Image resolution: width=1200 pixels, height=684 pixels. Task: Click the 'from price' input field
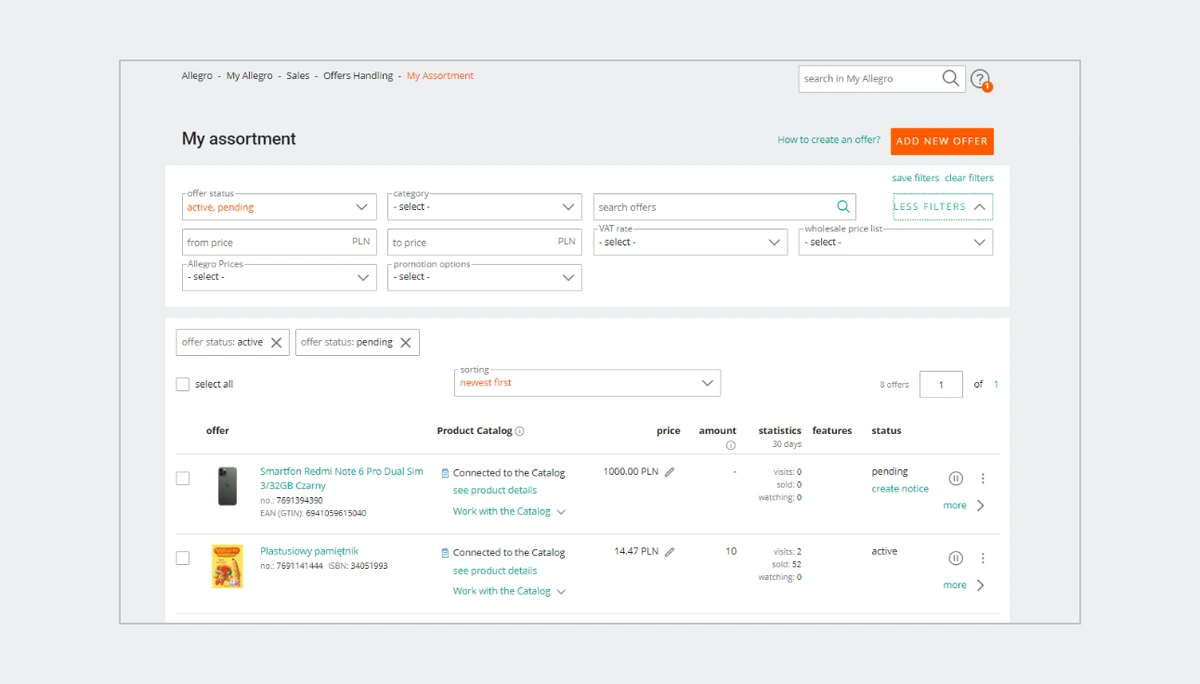point(279,242)
